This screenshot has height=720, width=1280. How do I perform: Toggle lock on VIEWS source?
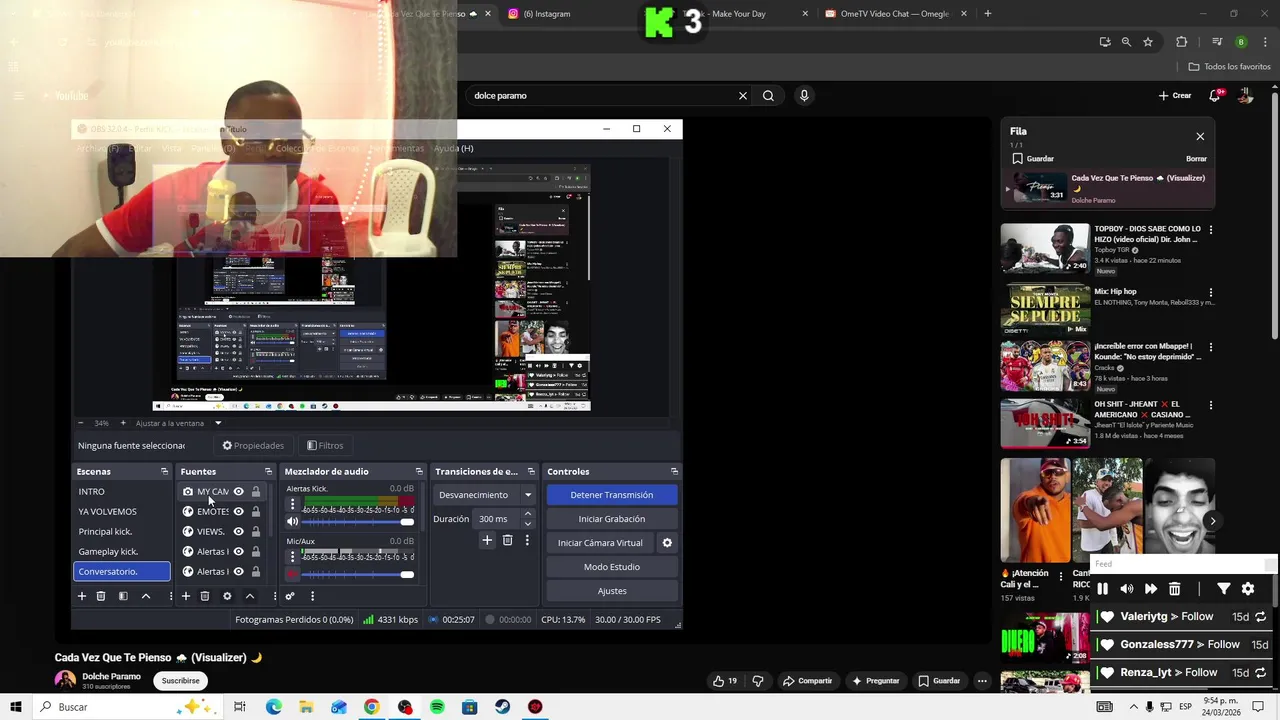[256, 532]
